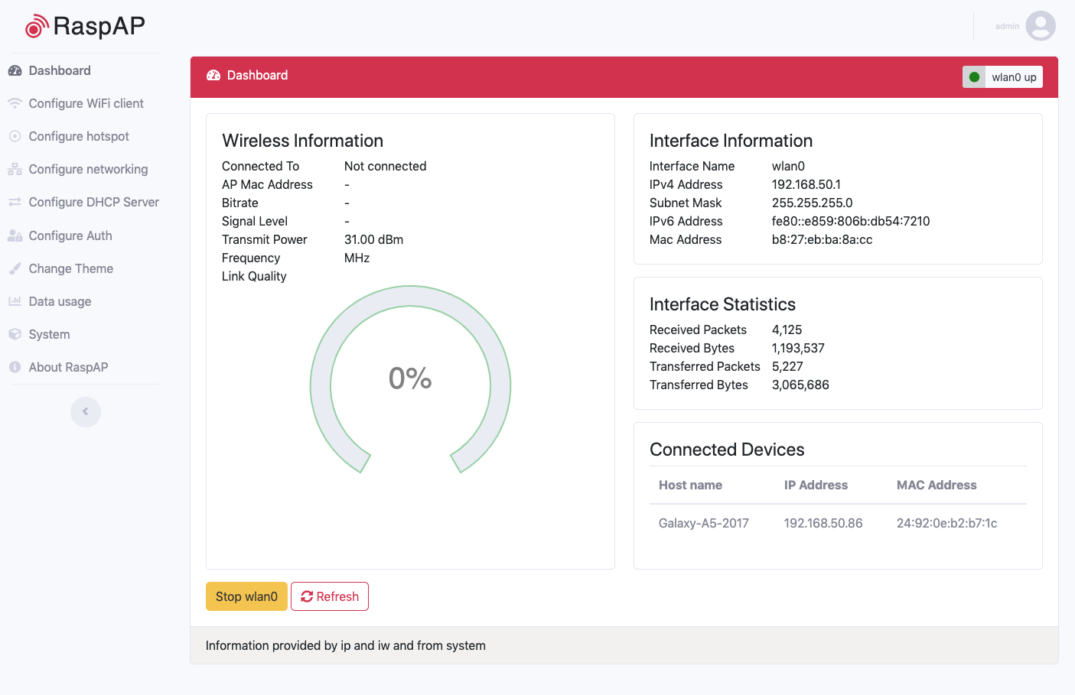Click the subnet mask value 255.255.255.0

(812, 203)
